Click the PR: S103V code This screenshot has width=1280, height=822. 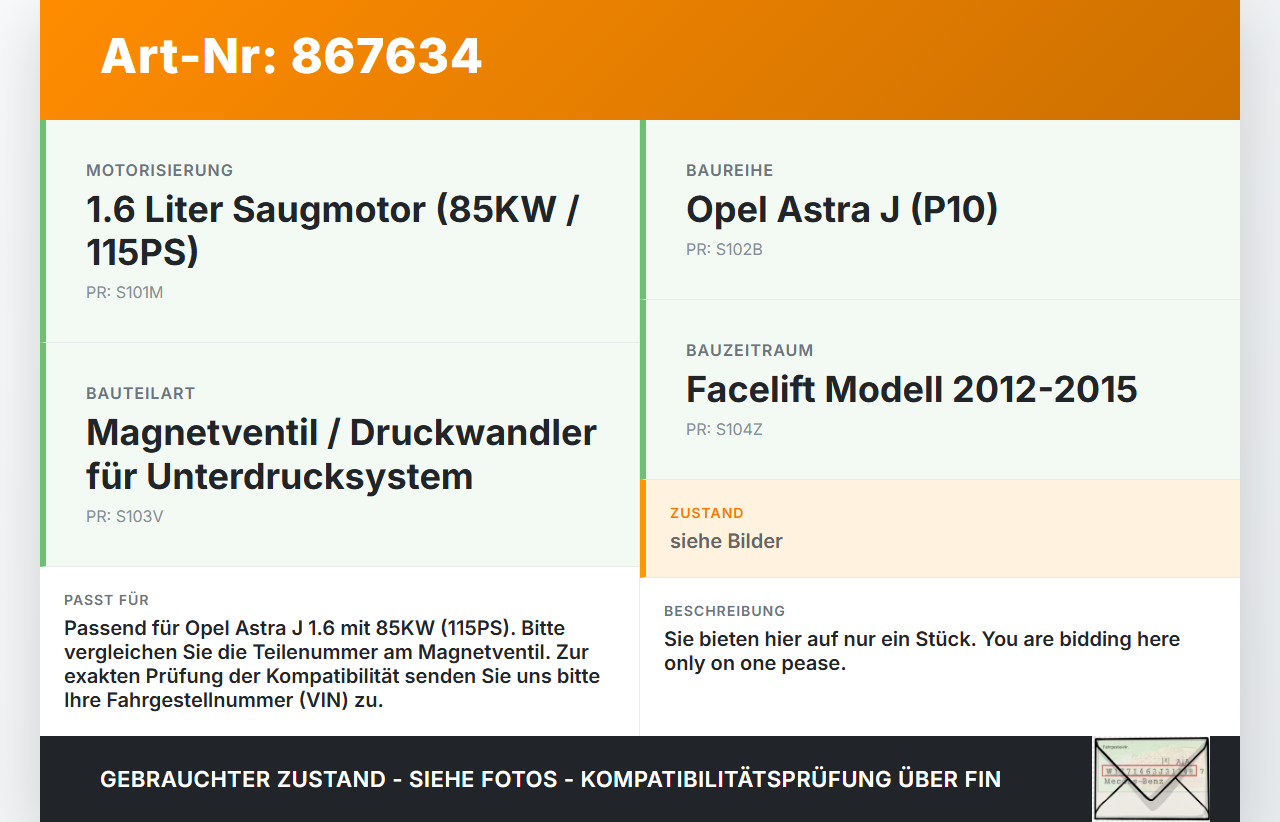pos(124,517)
